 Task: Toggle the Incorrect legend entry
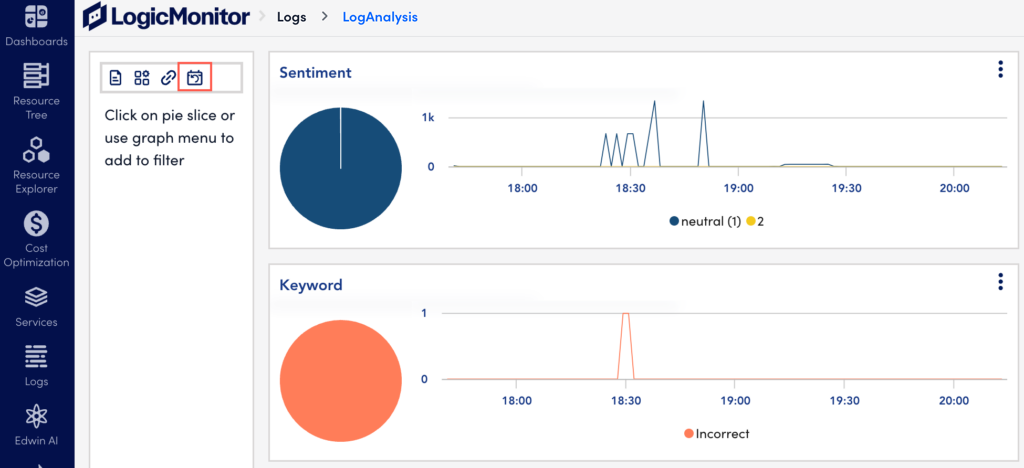pos(716,434)
